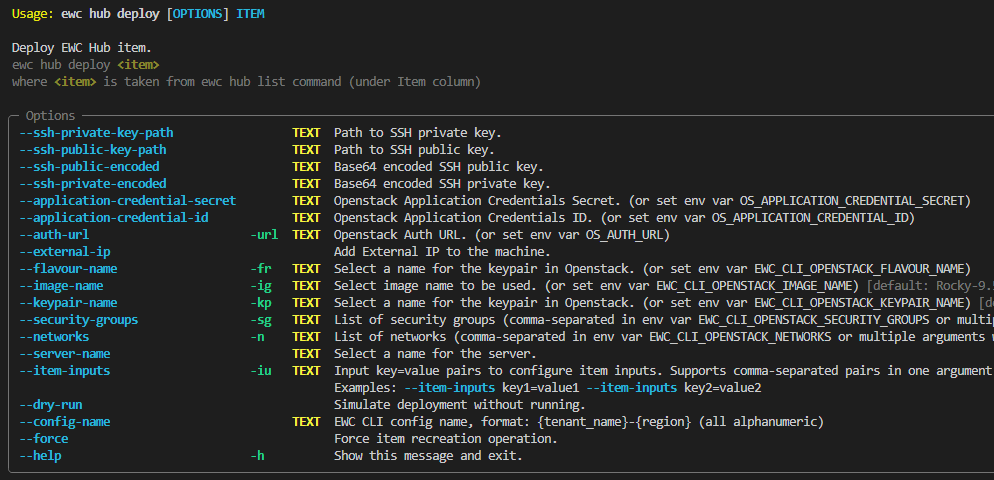Click the 'Examples:' line with key1=value1
994x480 pixels.
click(547, 388)
